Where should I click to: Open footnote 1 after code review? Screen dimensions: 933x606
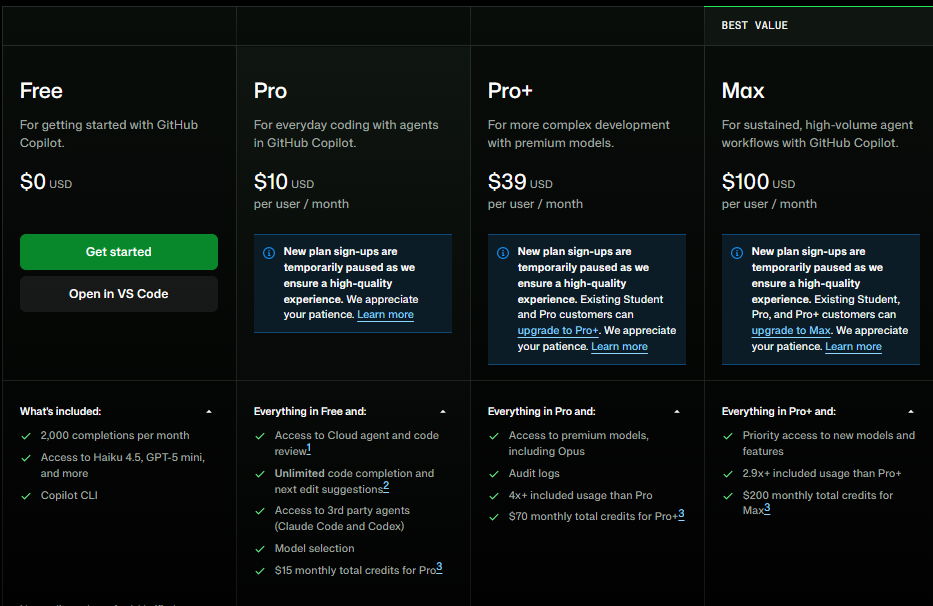point(309,449)
